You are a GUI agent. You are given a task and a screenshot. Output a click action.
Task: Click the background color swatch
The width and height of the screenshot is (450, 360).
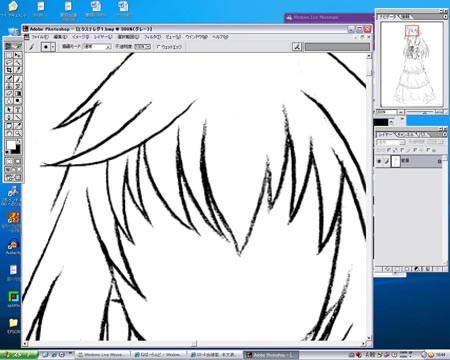(17, 150)
